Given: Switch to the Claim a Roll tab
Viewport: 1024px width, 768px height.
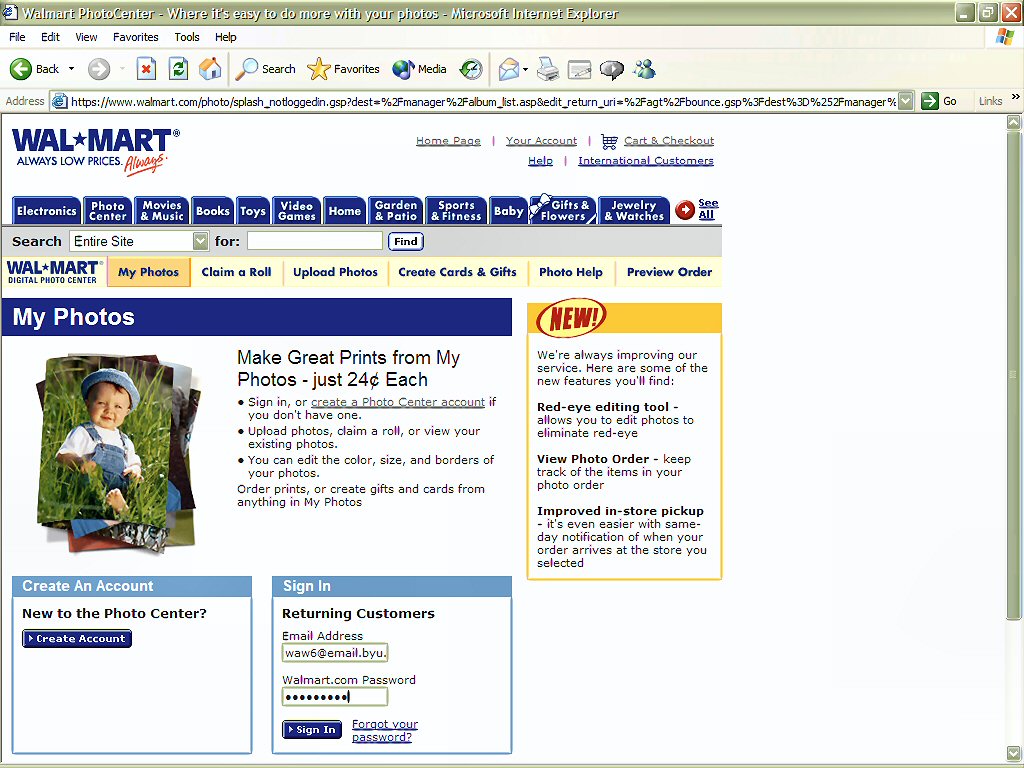Looking at the screenshot, I should (236, 272).
